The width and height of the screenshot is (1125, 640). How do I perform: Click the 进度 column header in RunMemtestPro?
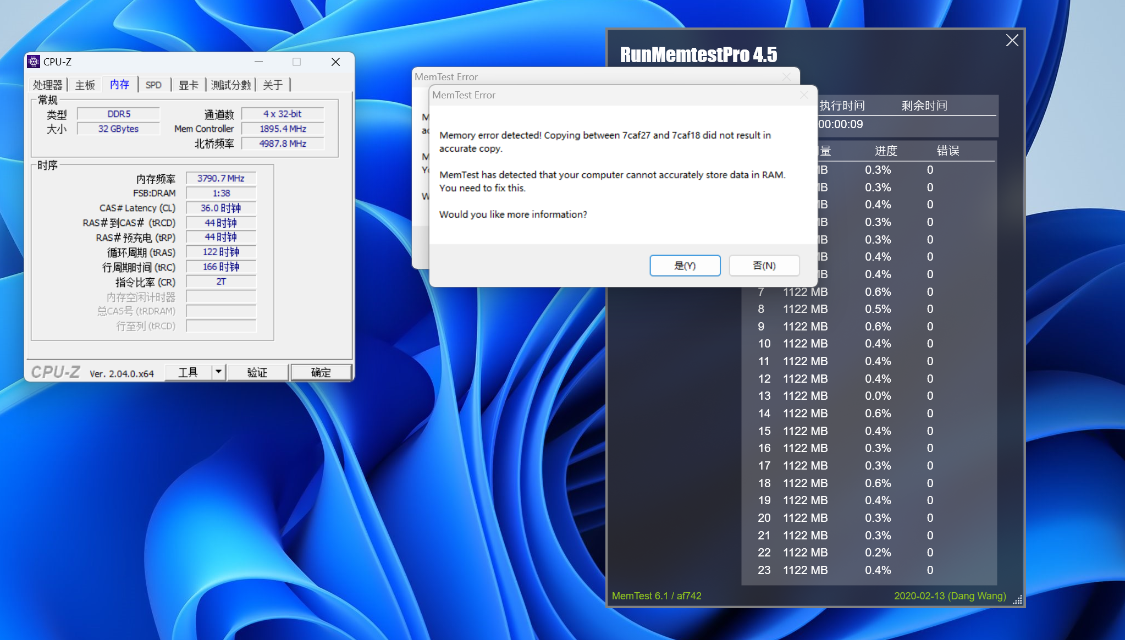pyautogui.click(x=886, y=151)
